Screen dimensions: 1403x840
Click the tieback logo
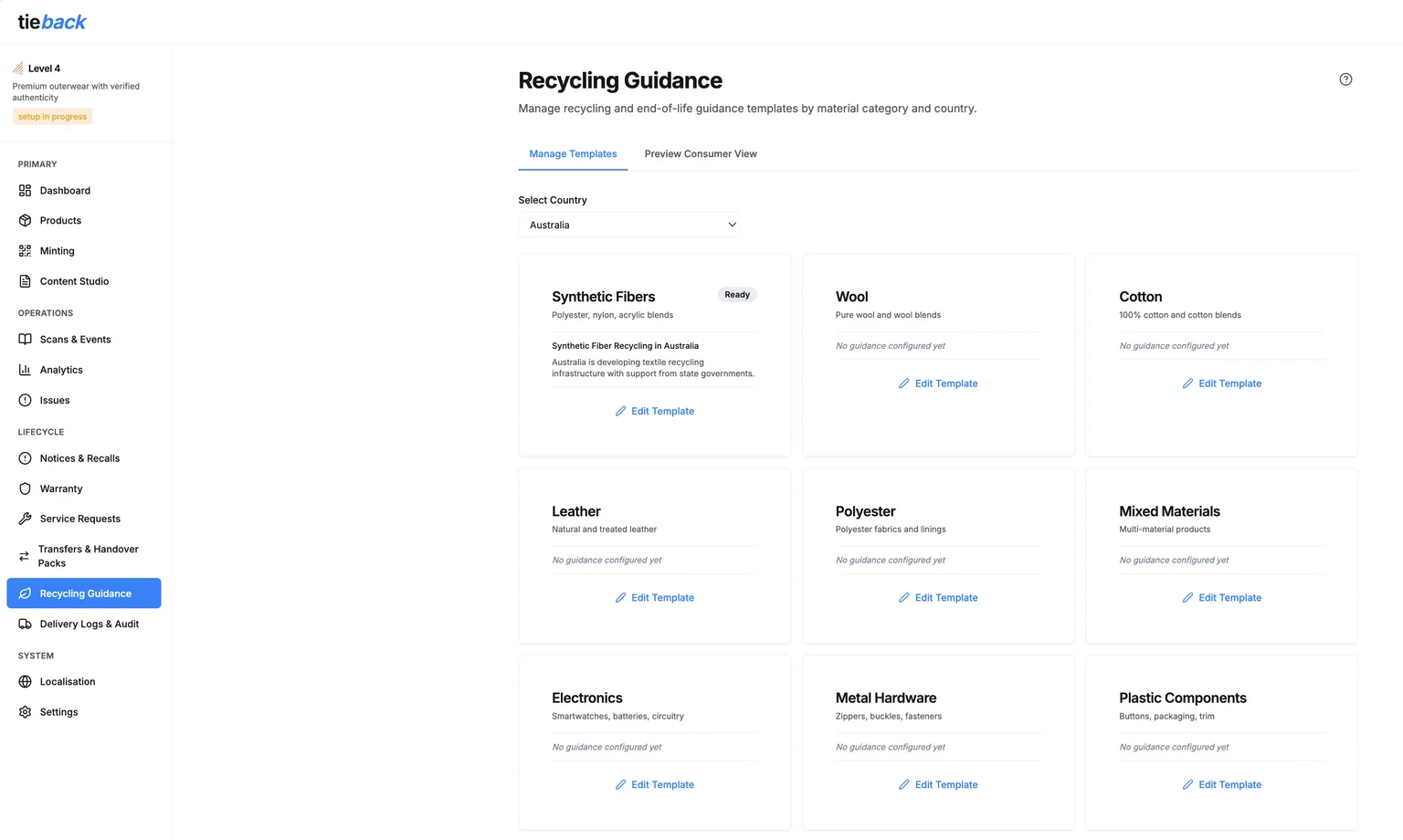pos(52,21)
